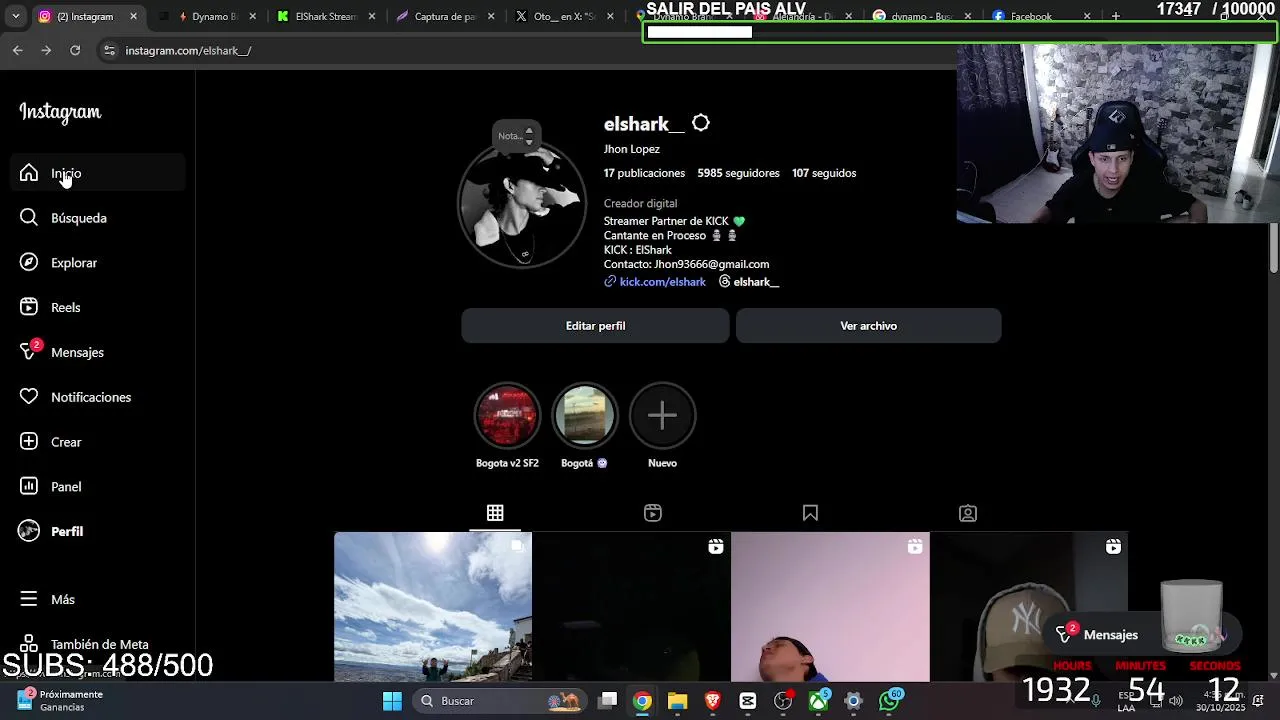The image size is (1280, 720).
Task: Click the instagram.com/elshark__/ address bar
Action: coord(188,51)
